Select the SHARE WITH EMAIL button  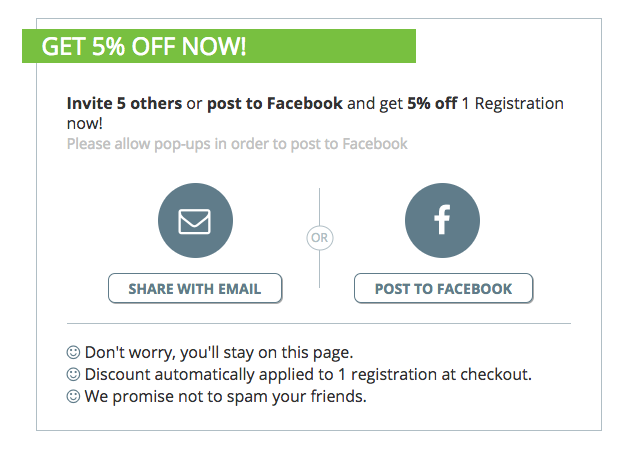(x=195, y=288)
